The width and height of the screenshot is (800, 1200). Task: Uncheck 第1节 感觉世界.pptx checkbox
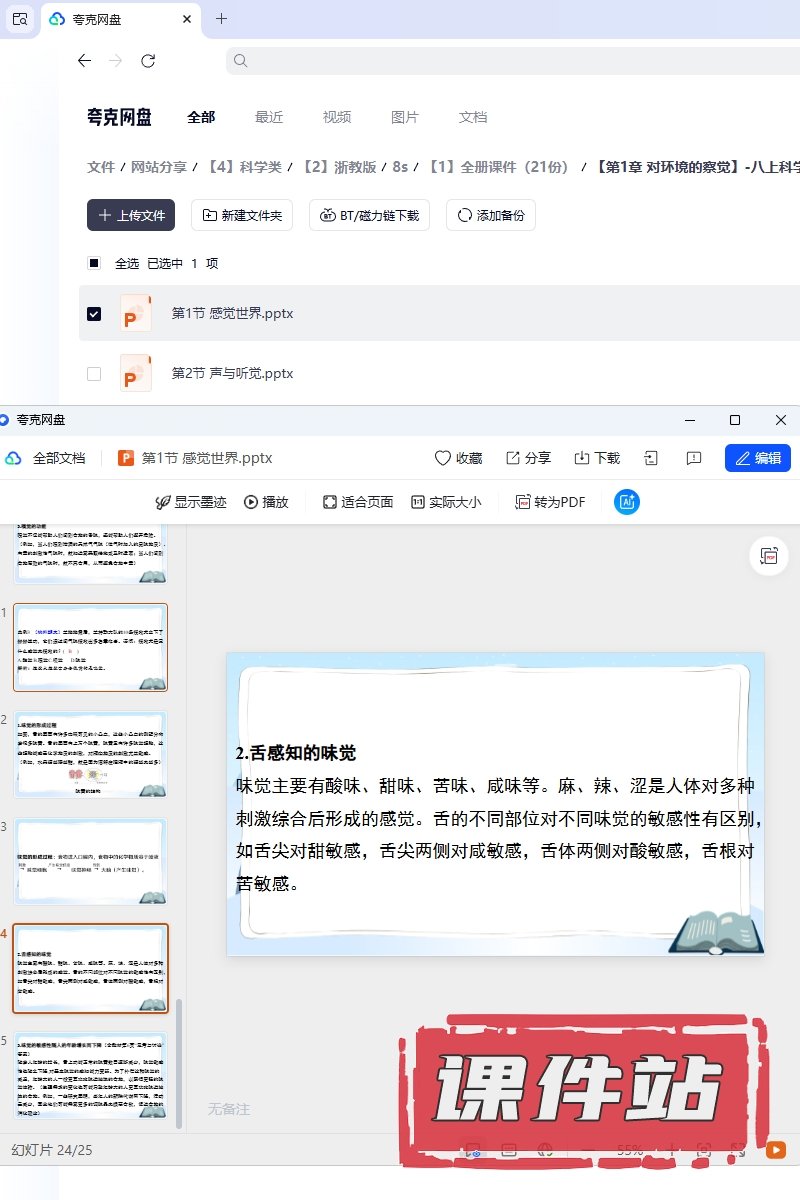(x=94, y=314)
